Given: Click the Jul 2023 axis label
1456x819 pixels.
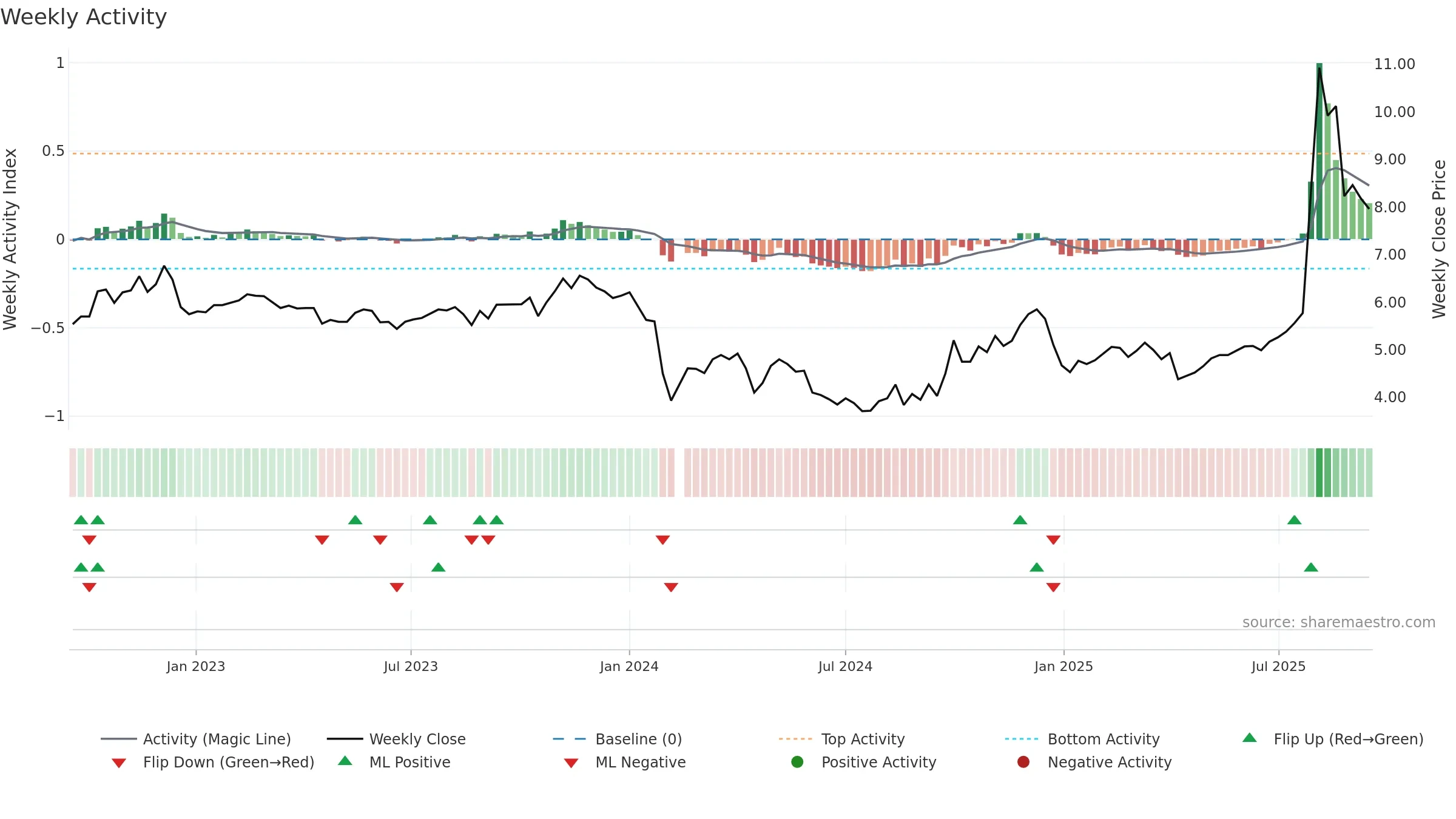Looking at the screenshot, I should [411, 666].
